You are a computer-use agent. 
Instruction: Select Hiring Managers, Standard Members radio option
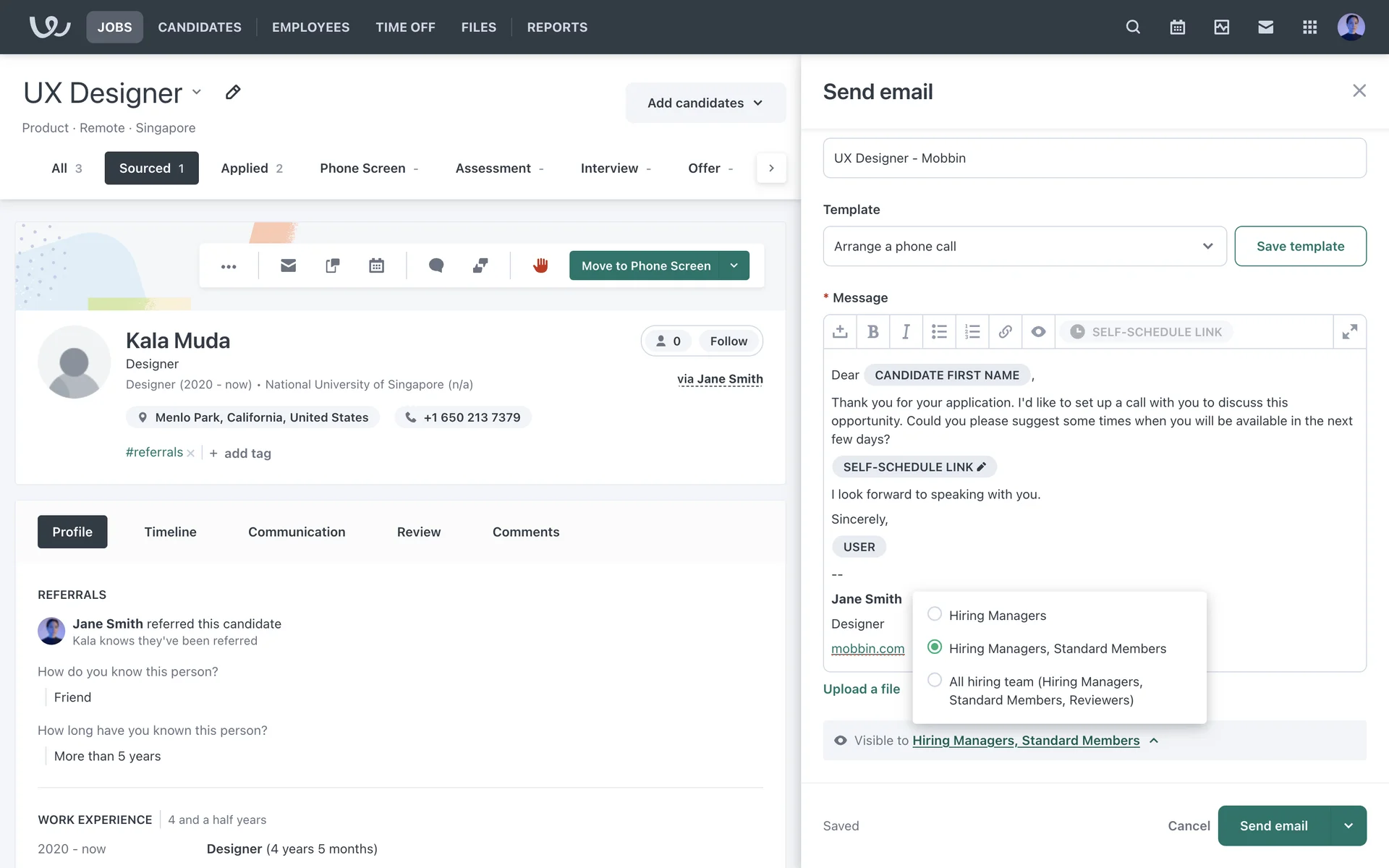(935, 647)
